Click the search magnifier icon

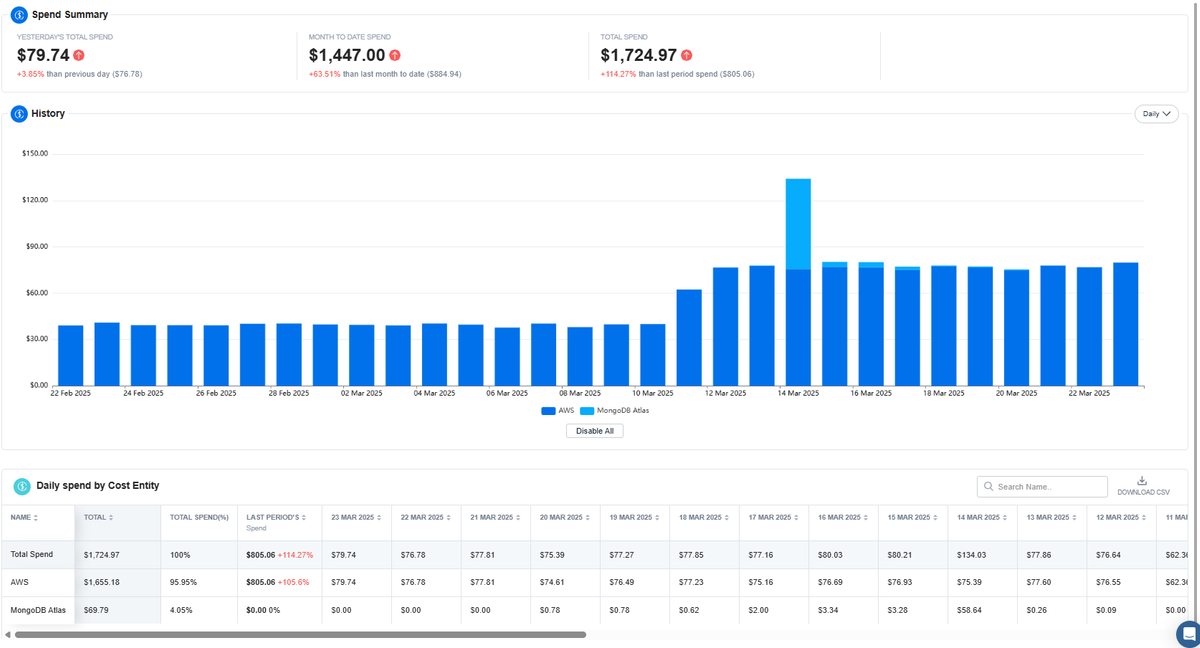989,487
